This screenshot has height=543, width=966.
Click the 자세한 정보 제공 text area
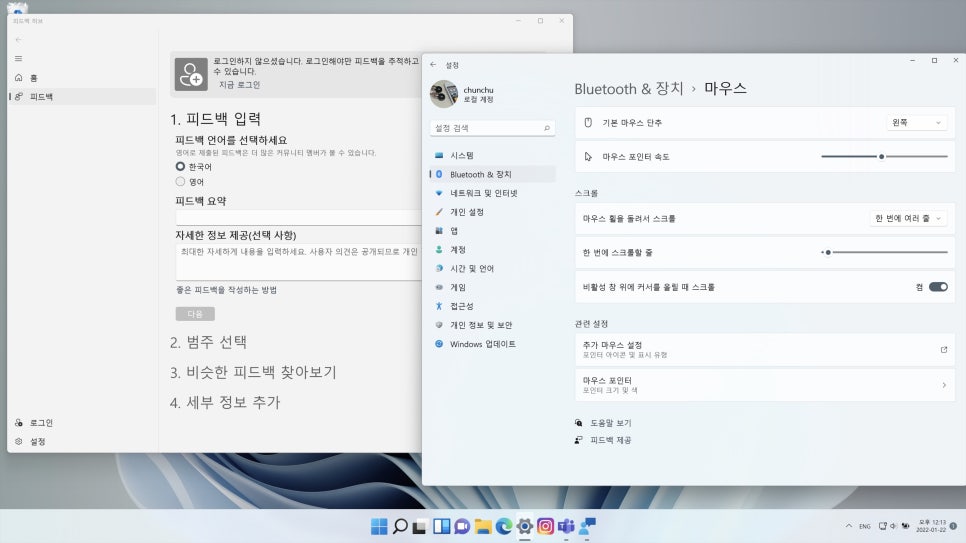[299, 262]
